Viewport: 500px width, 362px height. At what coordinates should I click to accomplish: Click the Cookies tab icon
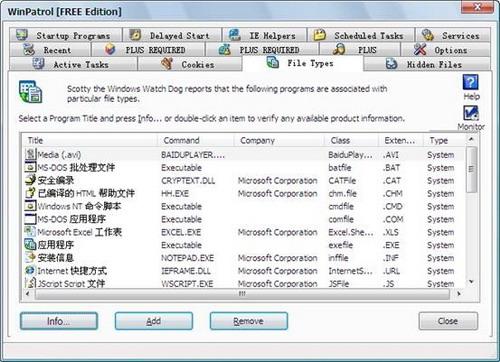pos(167,64)
